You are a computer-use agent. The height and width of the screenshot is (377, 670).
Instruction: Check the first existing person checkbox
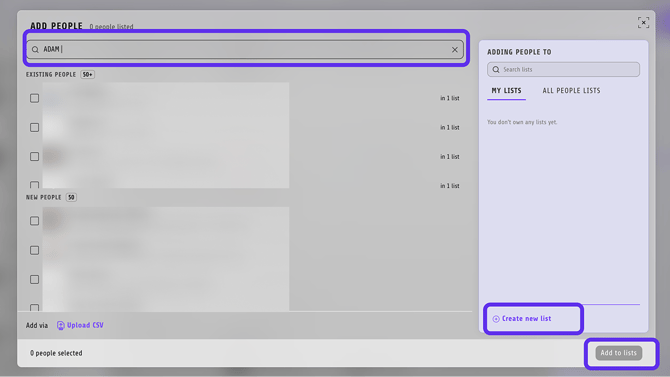tap(35, 98)
